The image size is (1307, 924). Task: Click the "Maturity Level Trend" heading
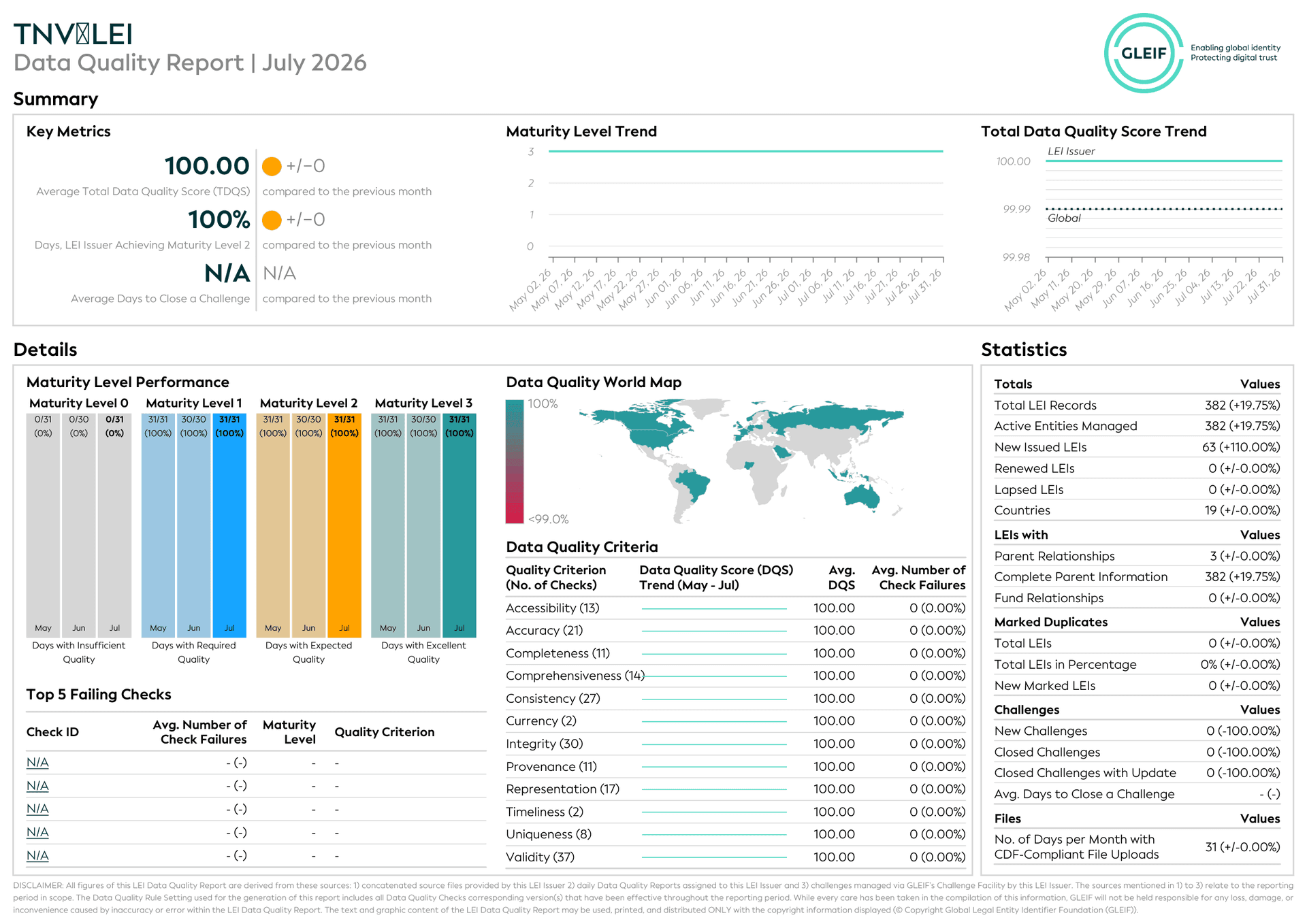[x=581, y=131]
